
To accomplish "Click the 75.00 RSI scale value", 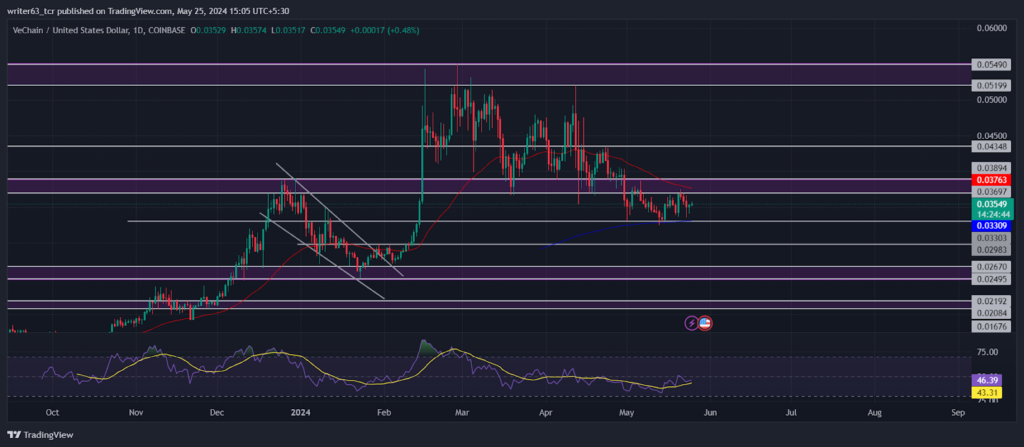I will [x=986, y=352].
